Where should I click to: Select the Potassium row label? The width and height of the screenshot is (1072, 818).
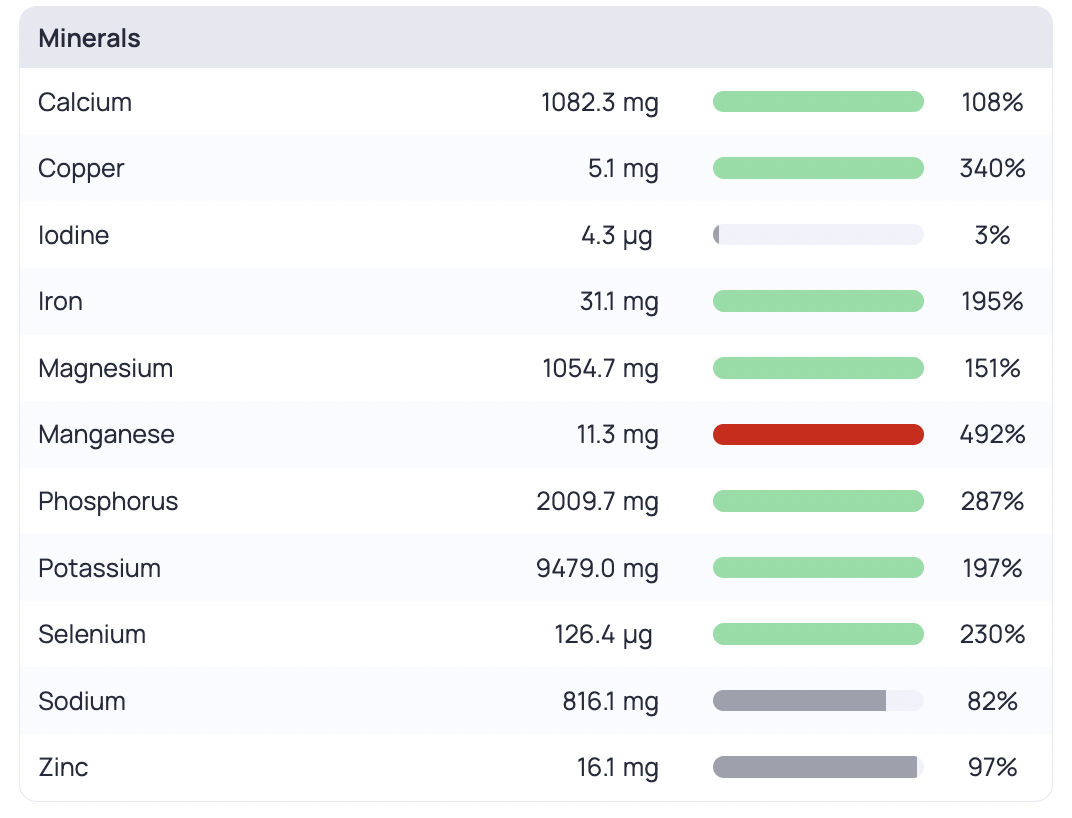pos(99,568)
